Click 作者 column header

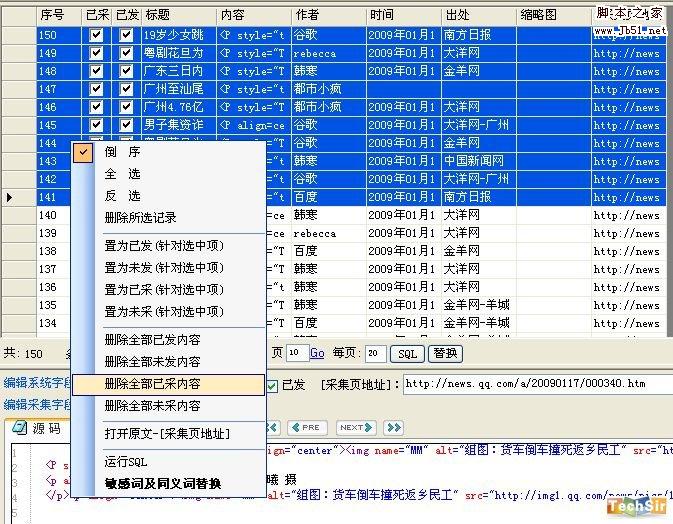[x=328, y=15]
